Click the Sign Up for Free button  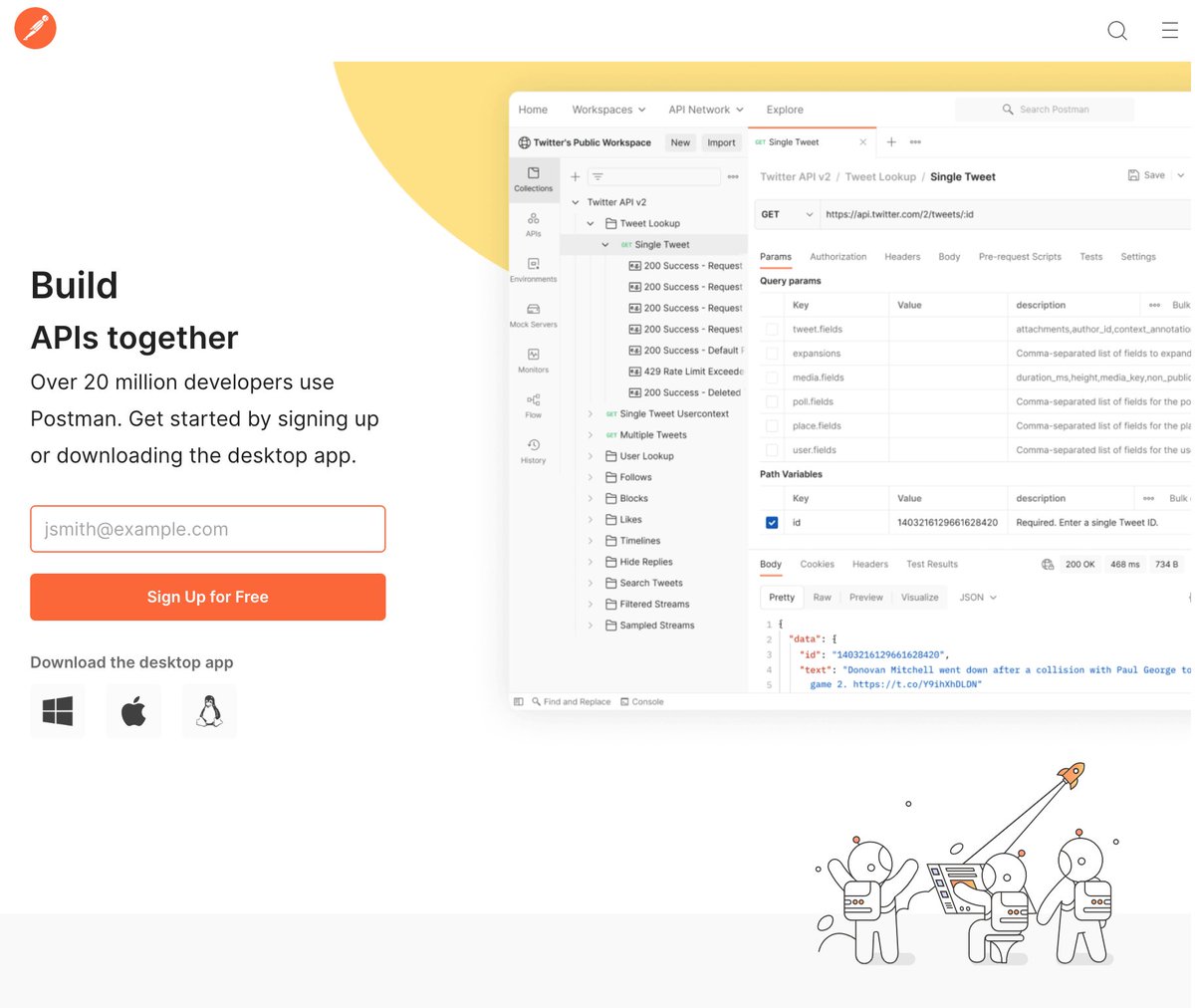(x=207, y=597)
